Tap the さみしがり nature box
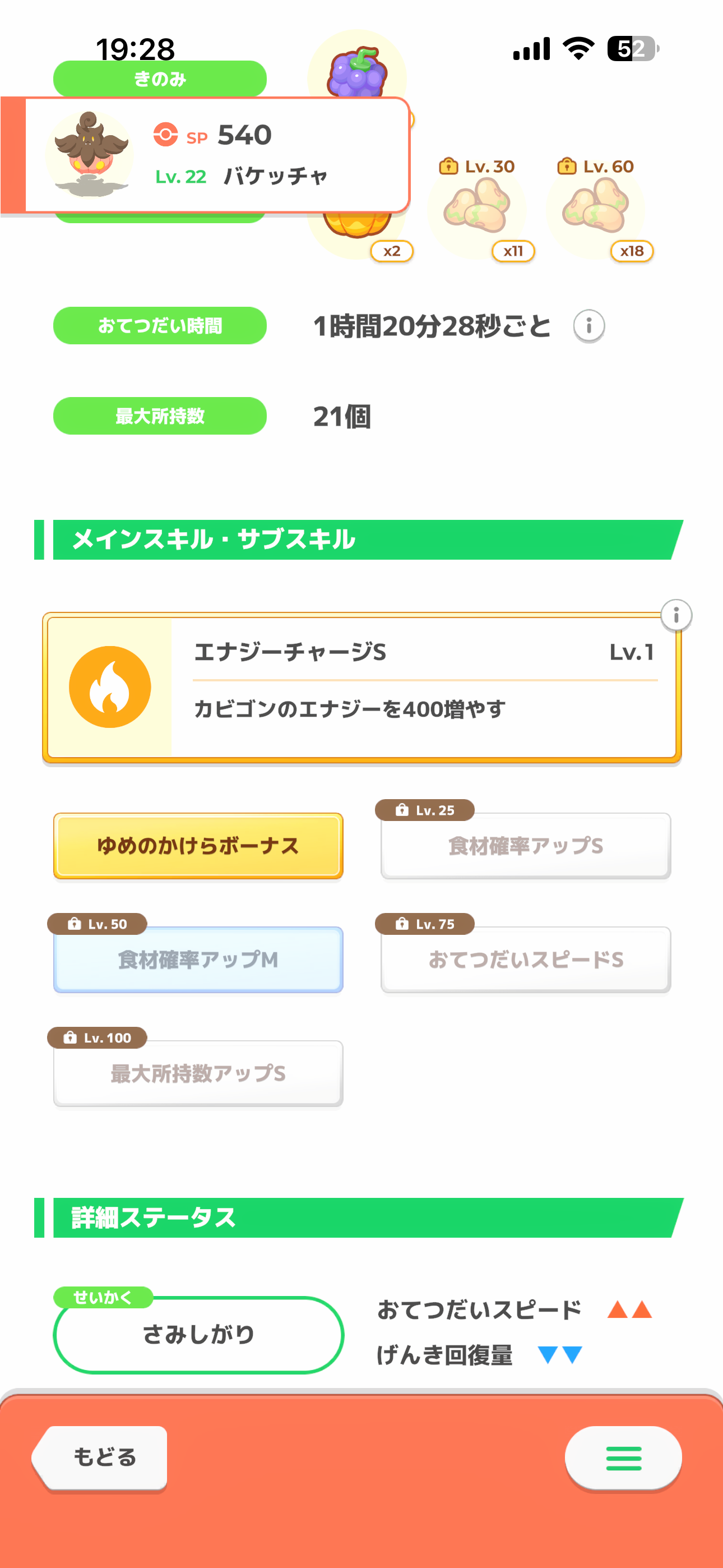 tap(198, 1334)
